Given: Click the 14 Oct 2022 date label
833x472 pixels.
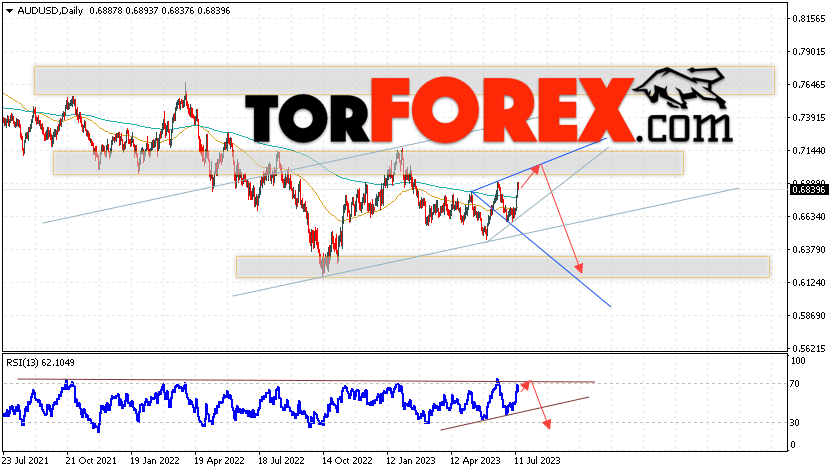Looking at the screenshot, I should tap(347, 460).
